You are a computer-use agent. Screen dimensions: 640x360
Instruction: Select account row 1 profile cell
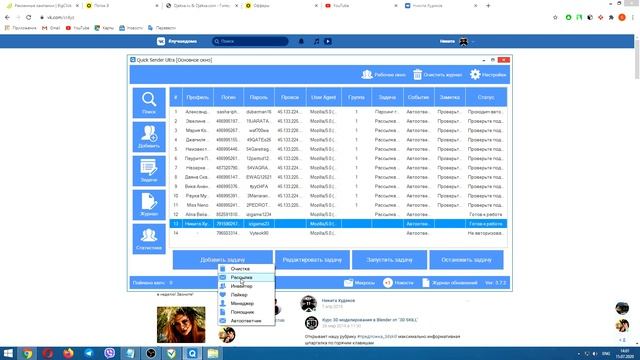(x=198, y=111)
